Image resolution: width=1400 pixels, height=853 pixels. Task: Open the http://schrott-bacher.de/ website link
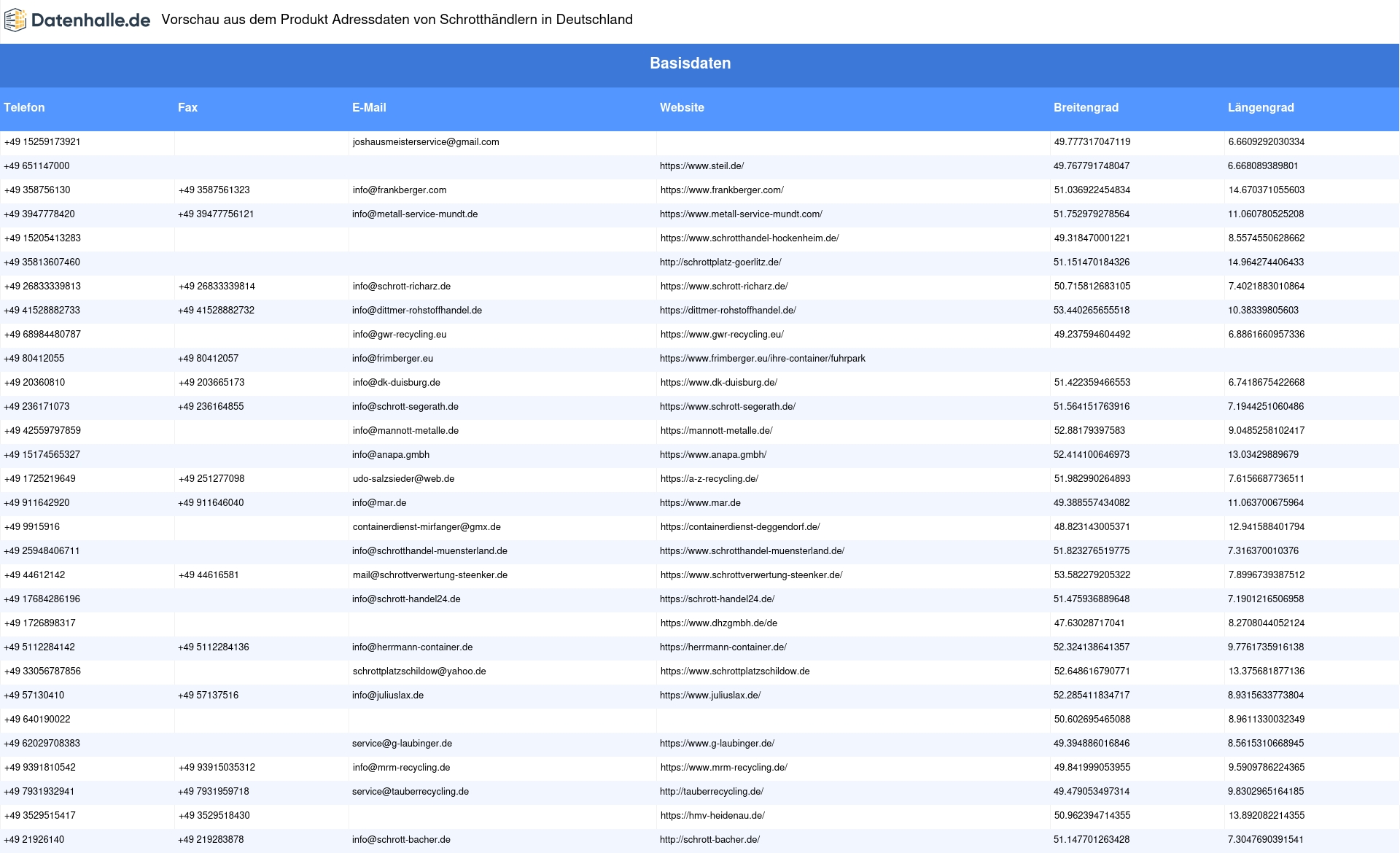709,840
